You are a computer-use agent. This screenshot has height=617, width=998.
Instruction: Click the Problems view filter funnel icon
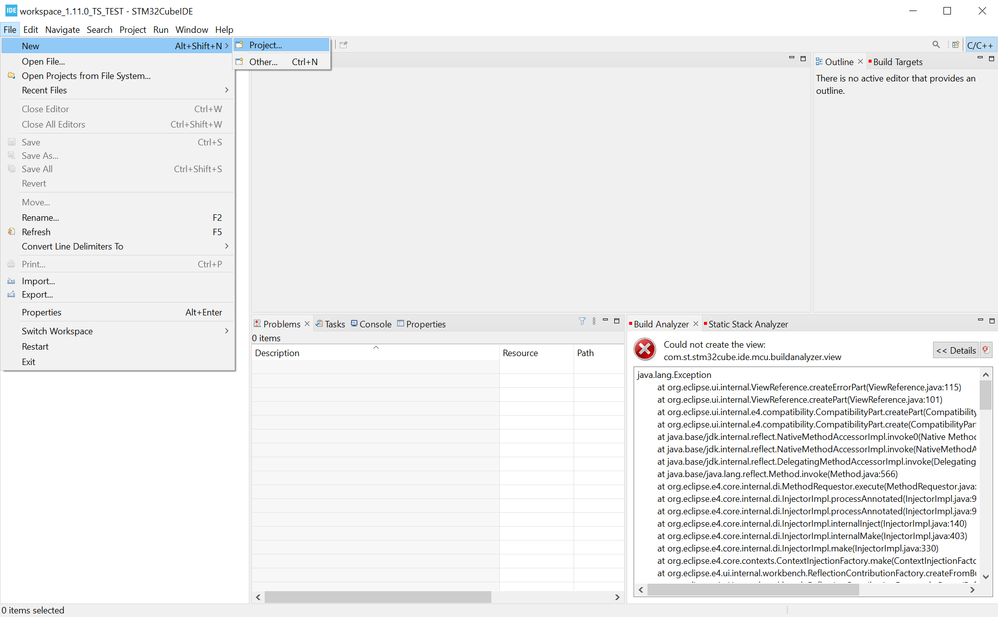click(x=582, y=321)
